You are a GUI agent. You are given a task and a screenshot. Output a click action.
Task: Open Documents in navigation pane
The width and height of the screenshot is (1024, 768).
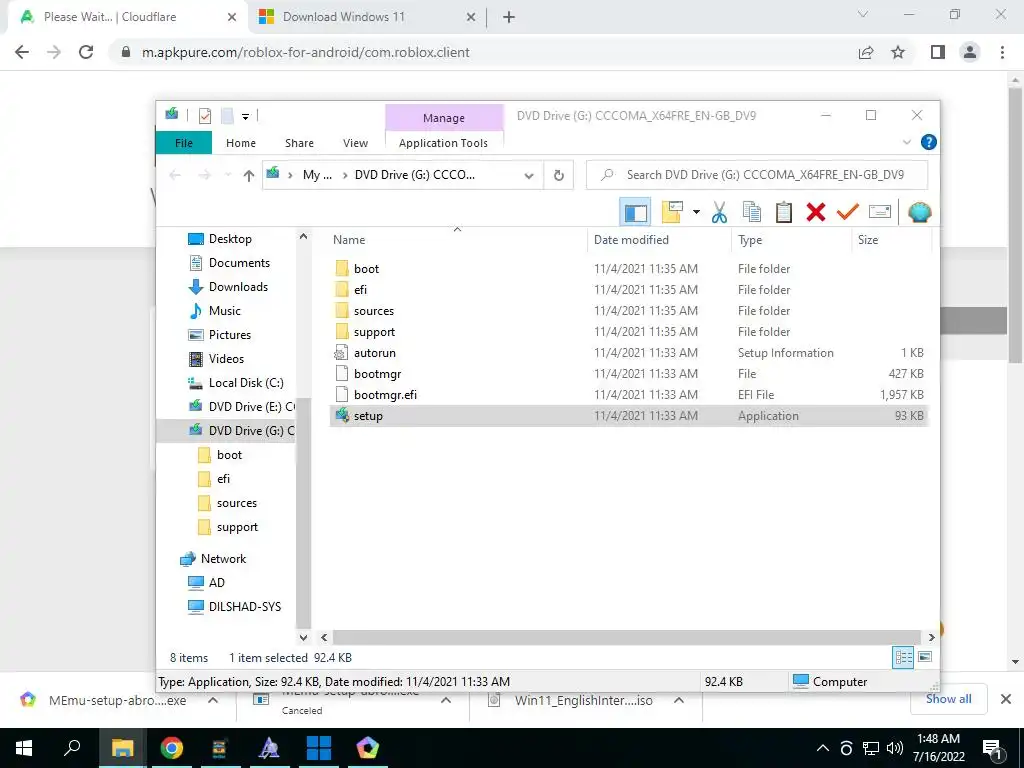238,263
